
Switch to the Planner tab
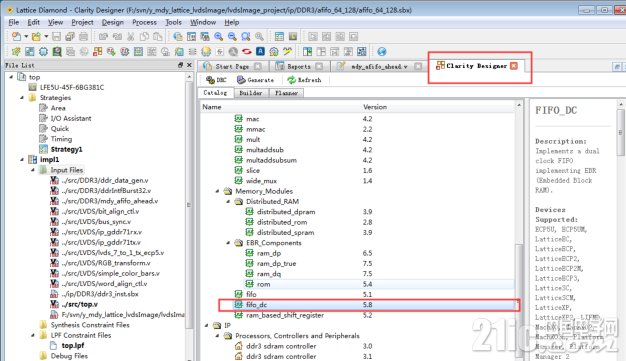coord(286,93)
